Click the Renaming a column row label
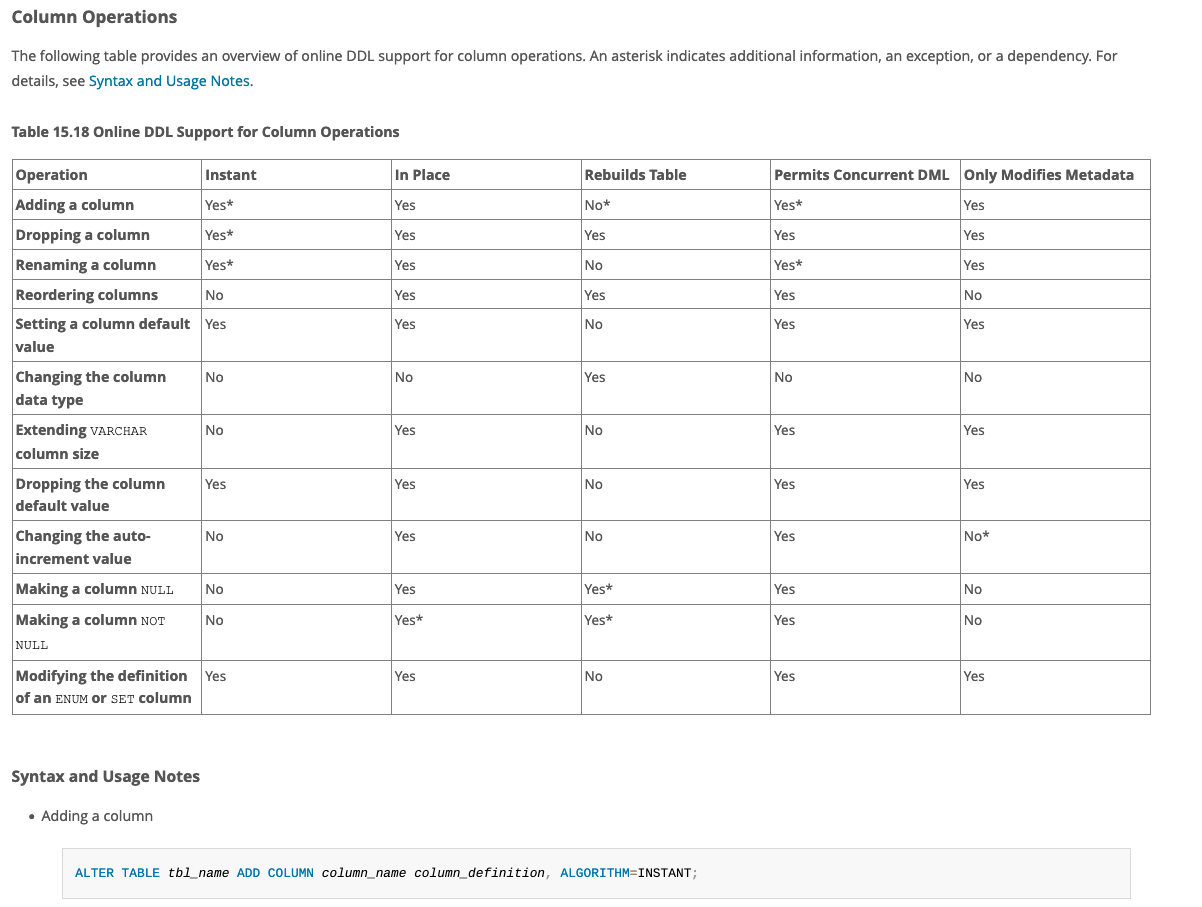 click(86, 265)
